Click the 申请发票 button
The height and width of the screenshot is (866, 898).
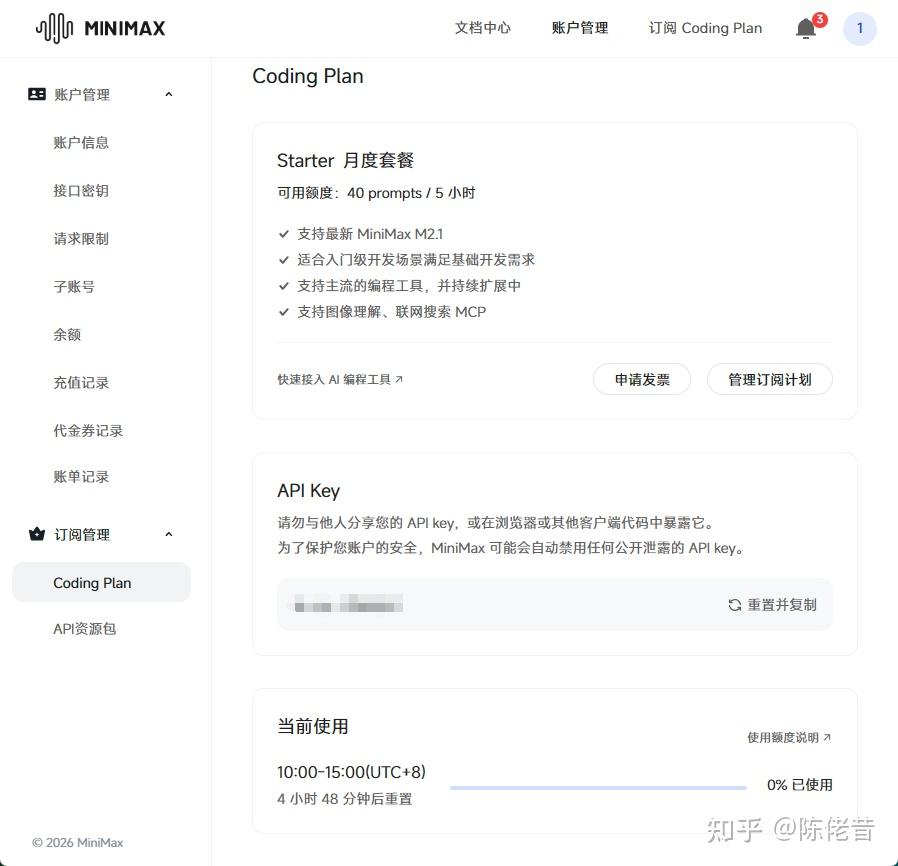[641, 379]
